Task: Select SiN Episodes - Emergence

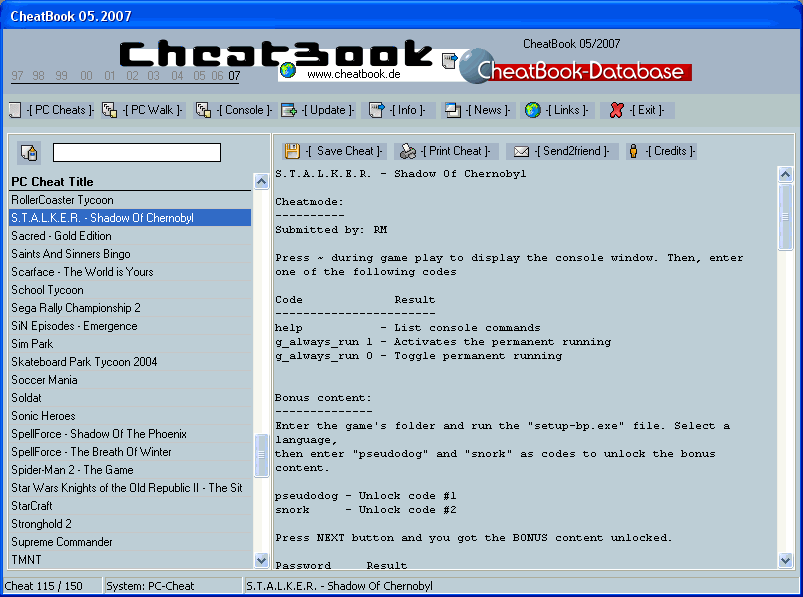Action: [130, 326]
